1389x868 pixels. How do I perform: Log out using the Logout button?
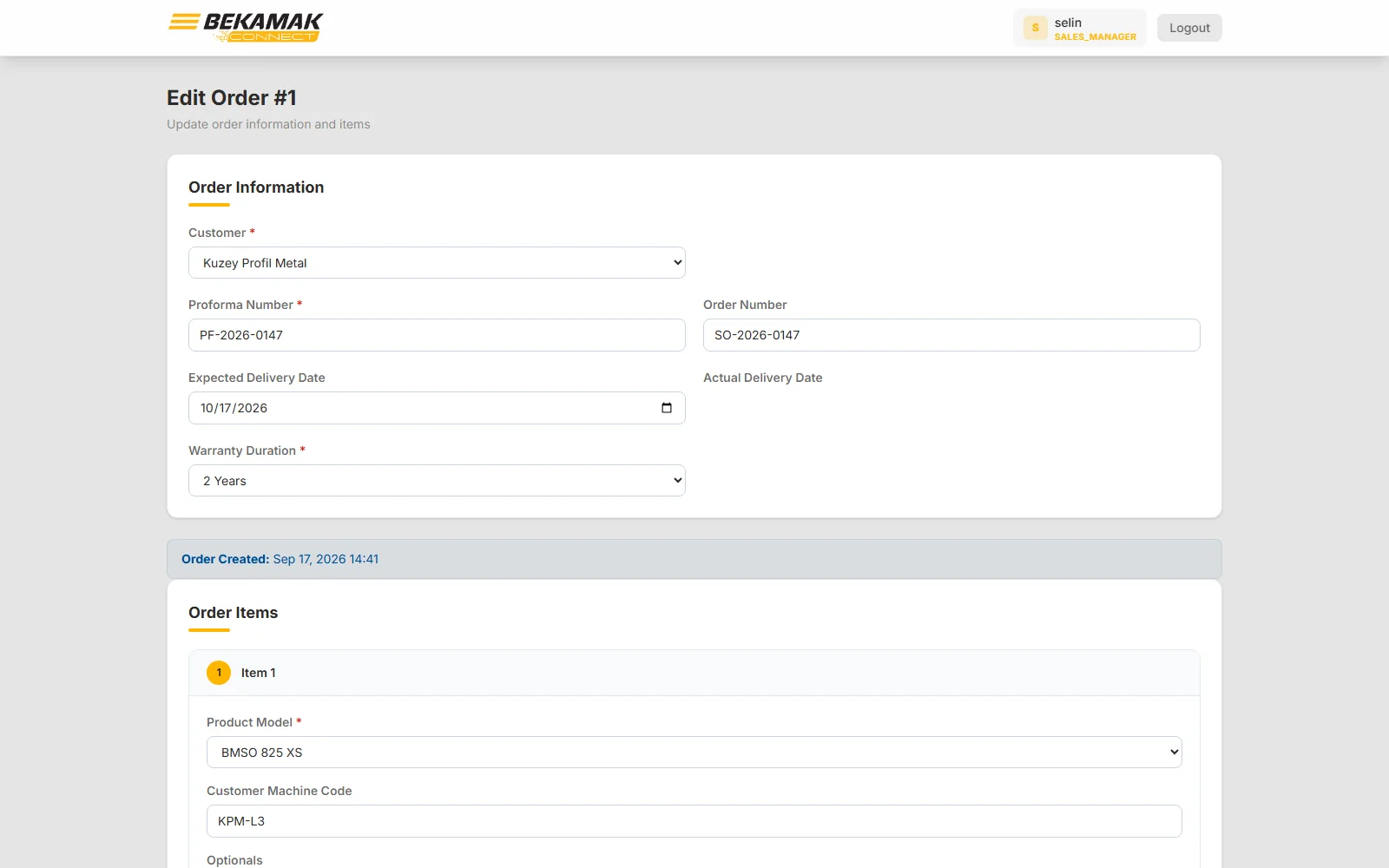[x=1189, y=28]
